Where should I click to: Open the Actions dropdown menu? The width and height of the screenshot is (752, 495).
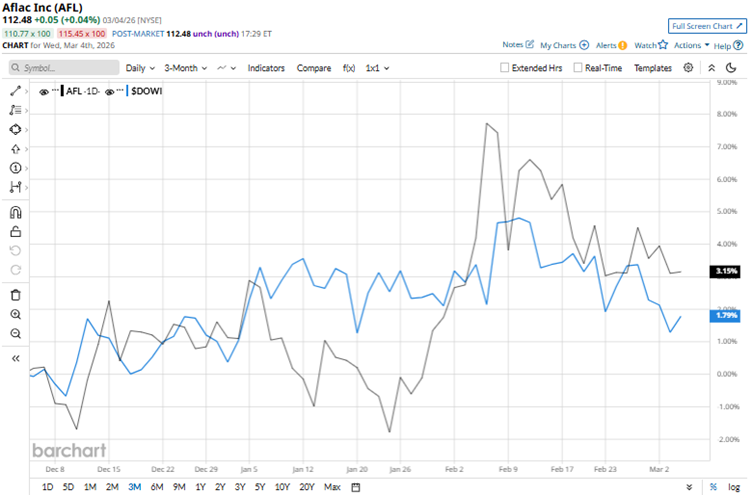point(689,45)
